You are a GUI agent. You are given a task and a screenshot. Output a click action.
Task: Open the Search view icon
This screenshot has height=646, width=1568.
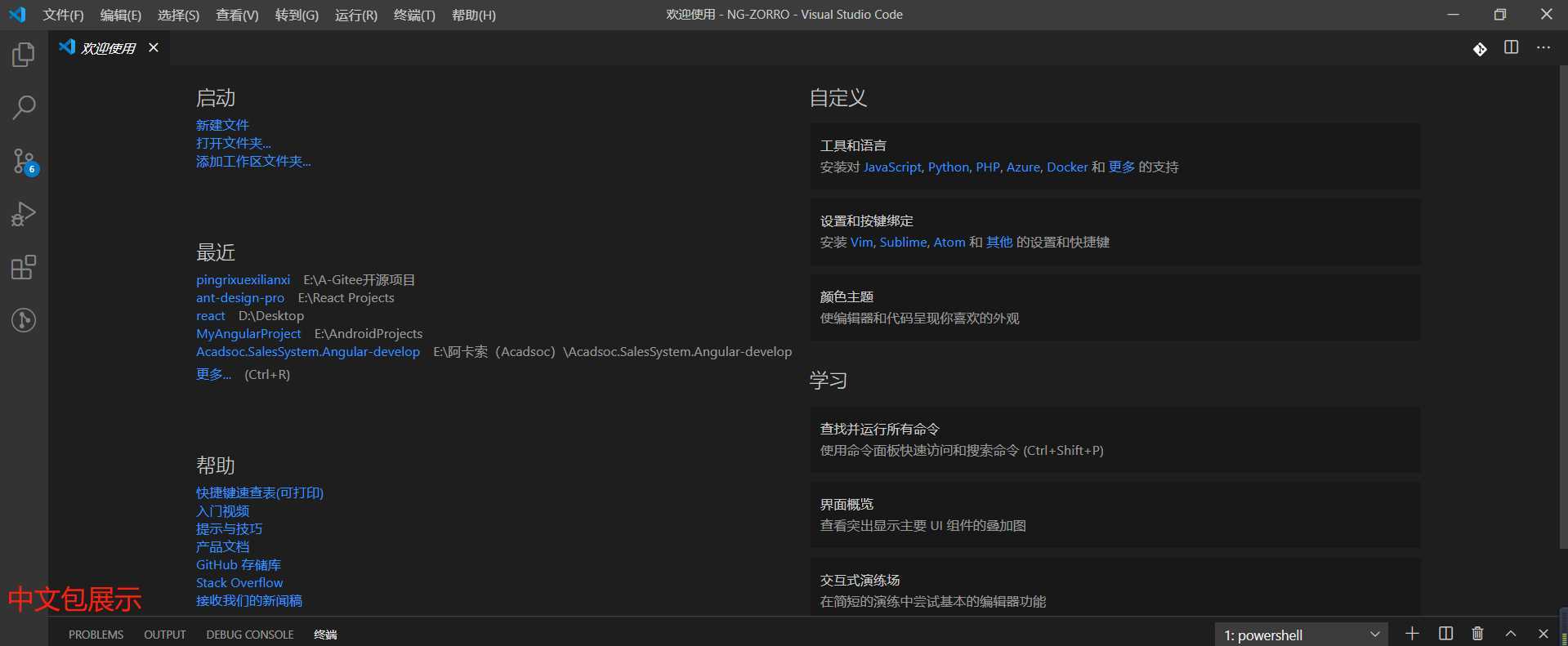[24, 107]
